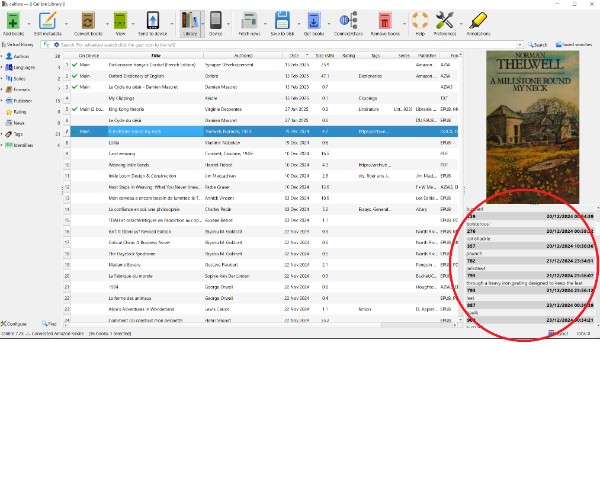Click the Saved searches button
This screenshot has height=487, width=600.
[574, 45]
